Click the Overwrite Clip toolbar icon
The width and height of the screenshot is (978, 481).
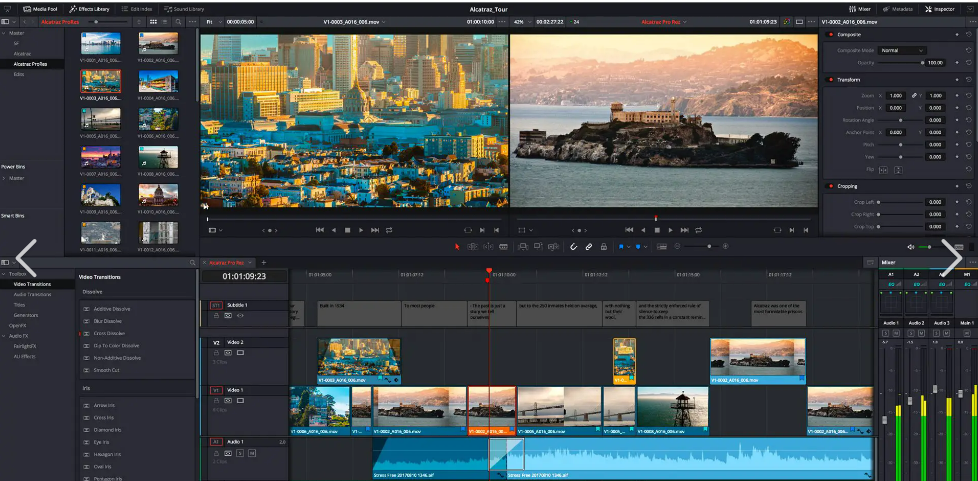click(538, 246)
